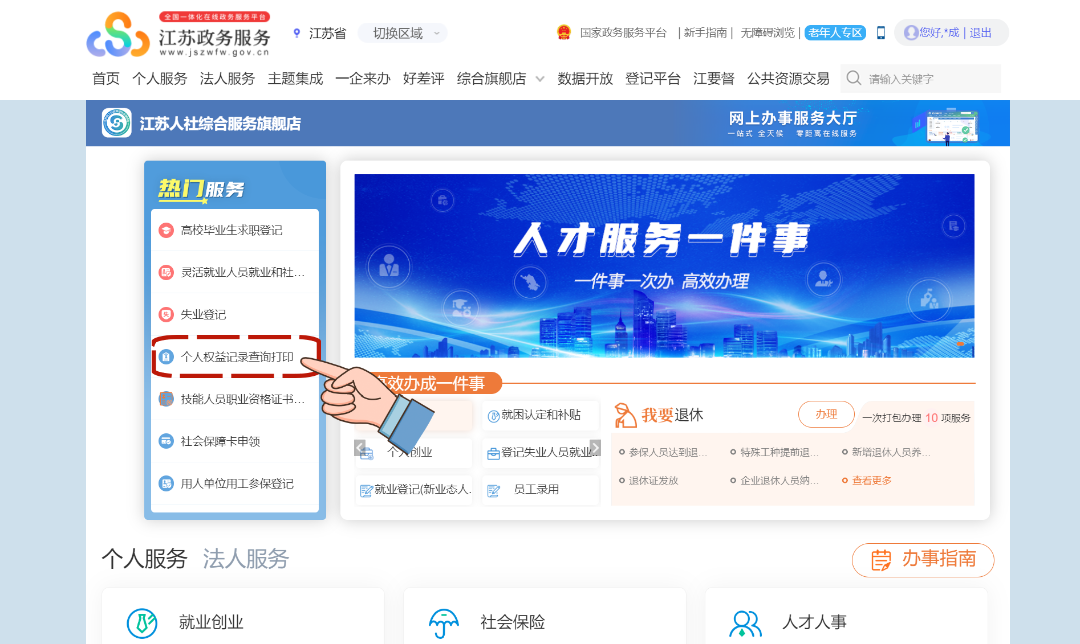Click the mobile phone icon in top bar
The image size is (1080, 644).
tap(880, 32)
